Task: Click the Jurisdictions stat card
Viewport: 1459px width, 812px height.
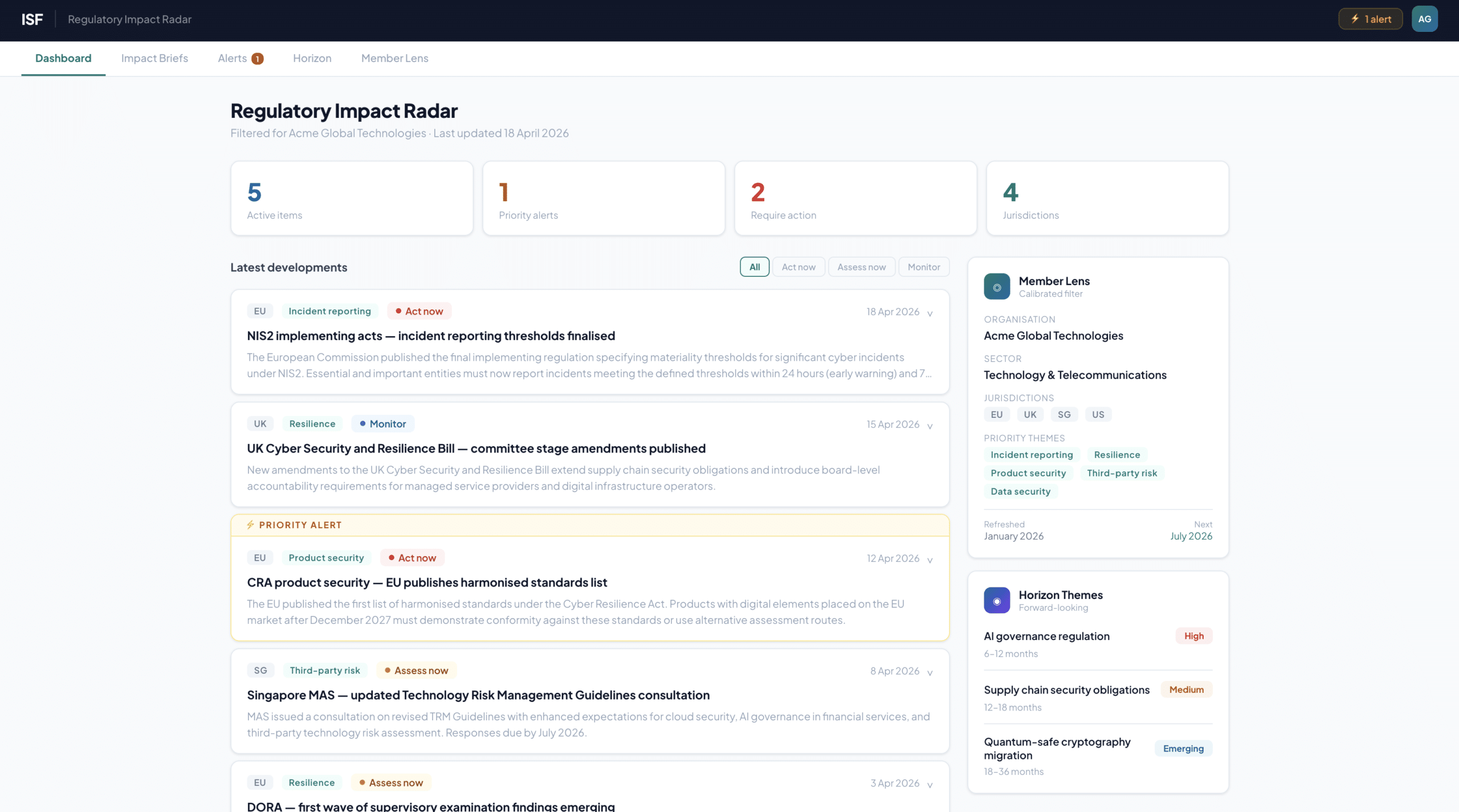Action: point(1107,198)
